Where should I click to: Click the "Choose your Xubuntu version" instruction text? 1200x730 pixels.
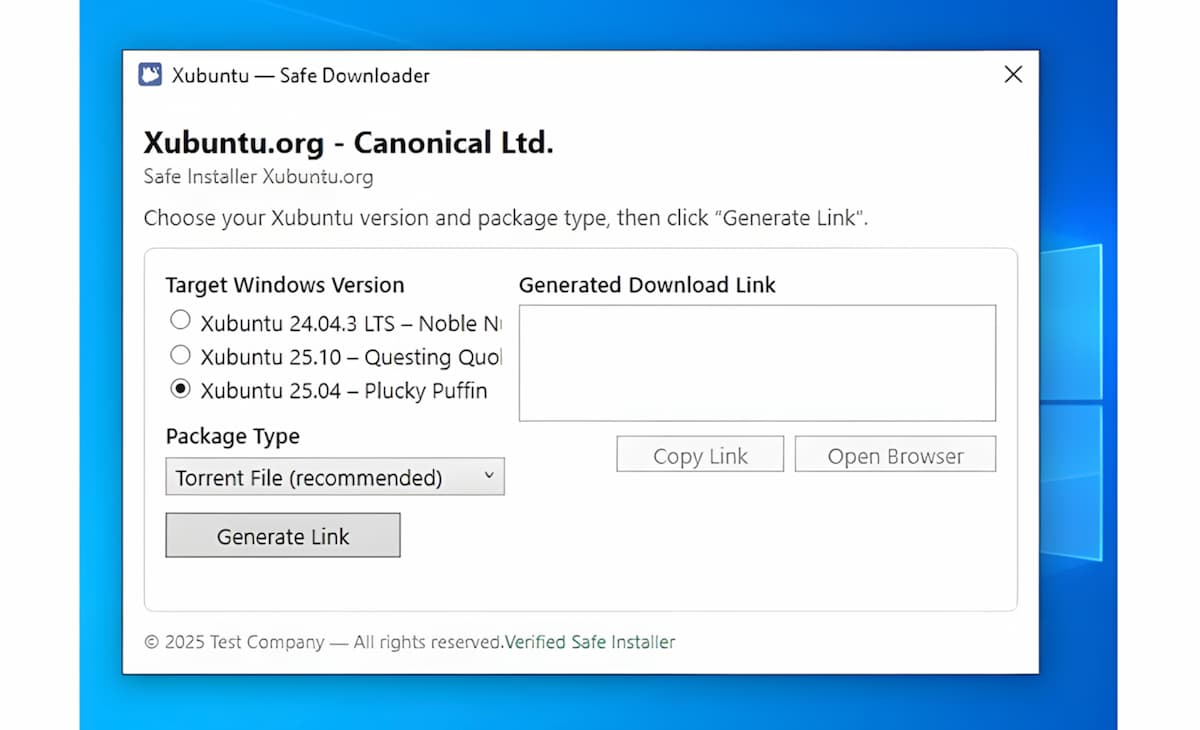pos(505,218)
